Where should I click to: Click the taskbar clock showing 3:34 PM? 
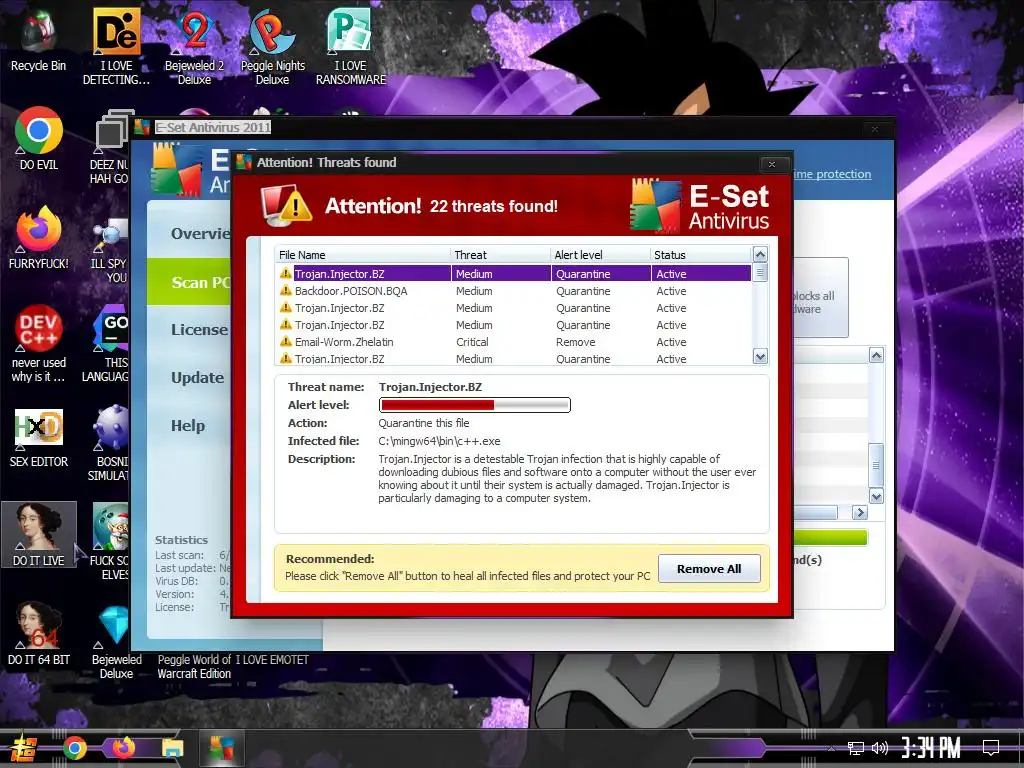tap(931, 748)
